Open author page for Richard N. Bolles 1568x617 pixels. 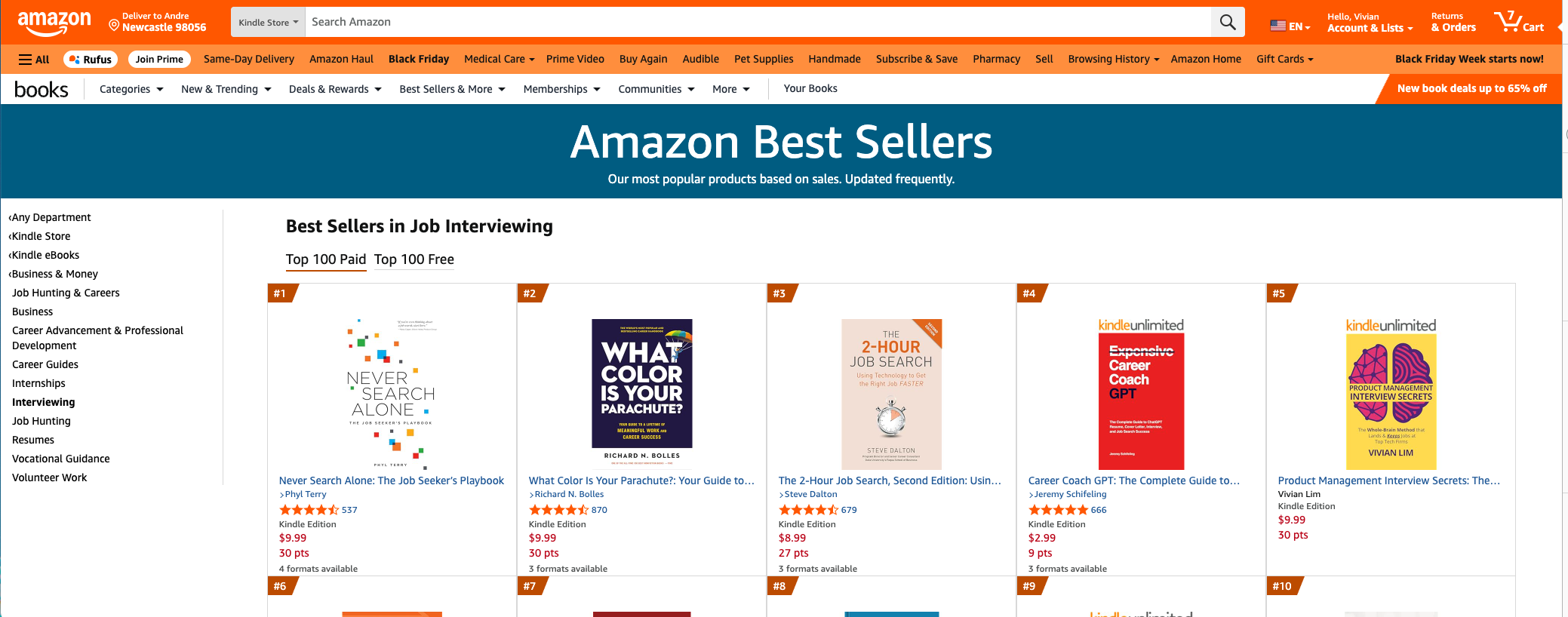568,494
